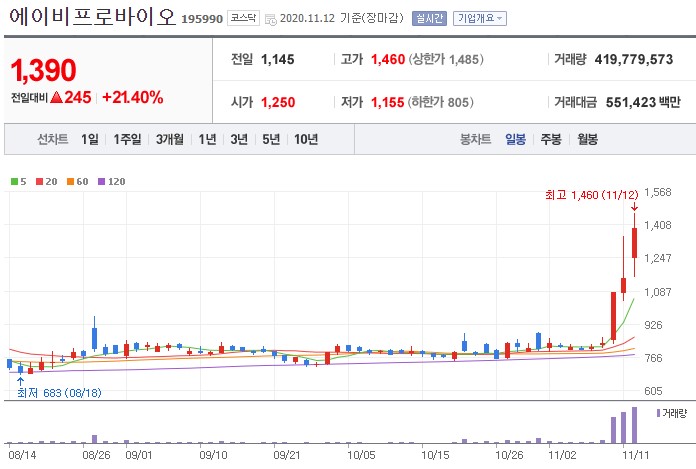This screenshot has width=696, height=469.
Task: Click the calendar icon beside 2020.11.12
Action: [x=271, y=19]
